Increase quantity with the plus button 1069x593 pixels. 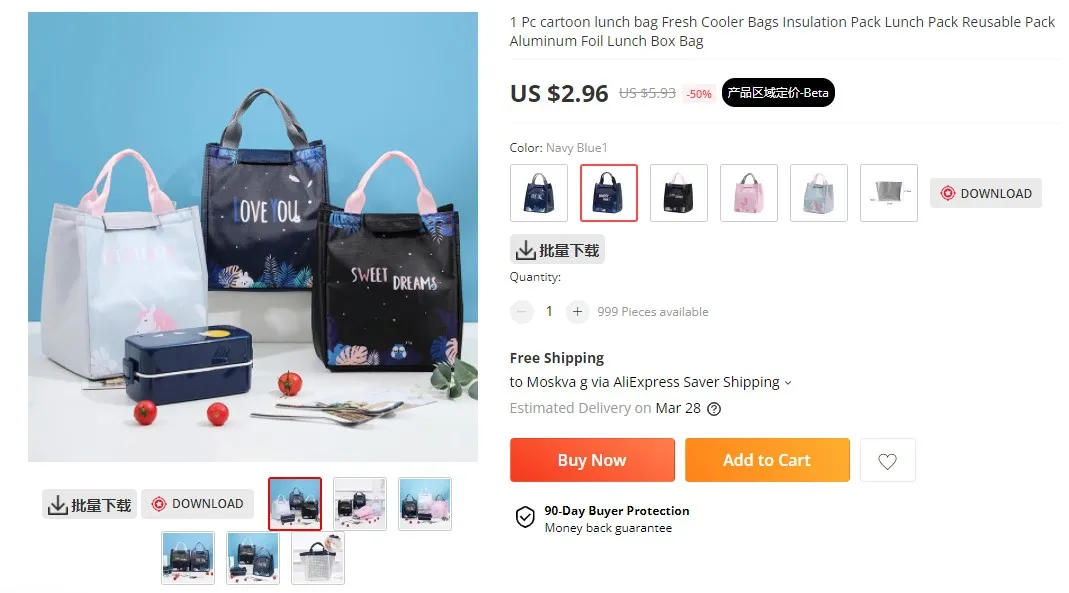pos(577,311)
